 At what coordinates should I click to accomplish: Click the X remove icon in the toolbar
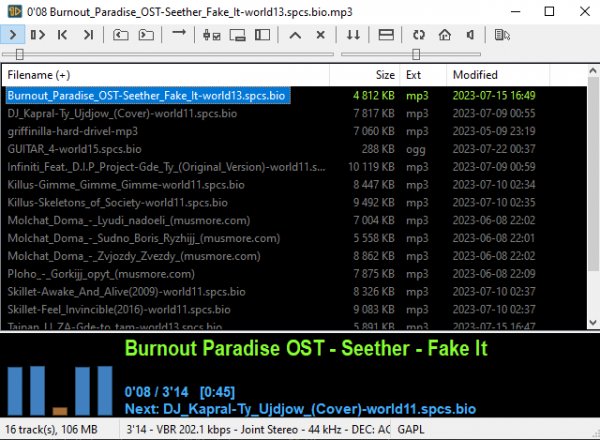coord(321,35)
